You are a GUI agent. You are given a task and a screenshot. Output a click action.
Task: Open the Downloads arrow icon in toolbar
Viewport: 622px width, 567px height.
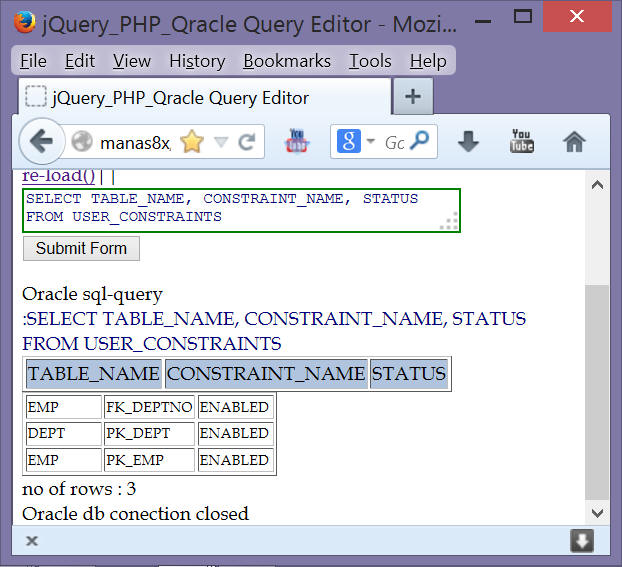[468, 141]
